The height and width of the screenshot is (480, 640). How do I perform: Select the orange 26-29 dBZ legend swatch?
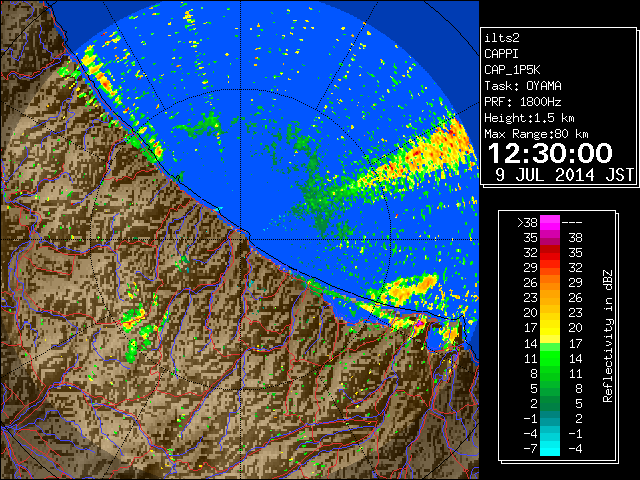[550, 283]
